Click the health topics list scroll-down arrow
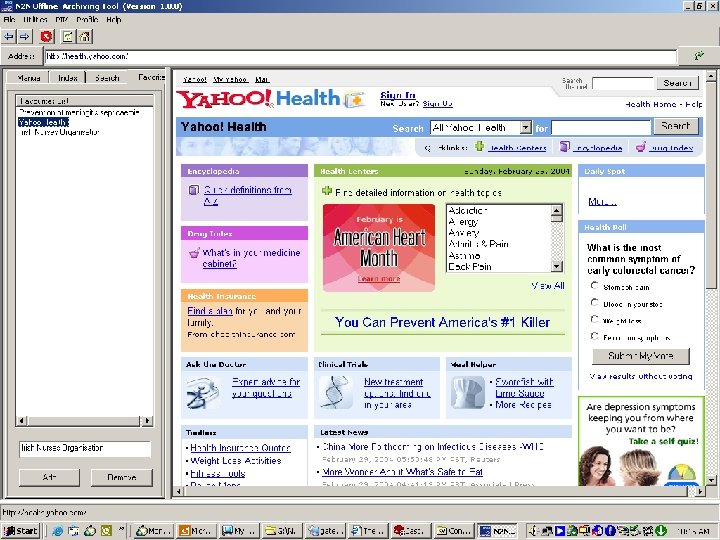The width and height of the screenshot is (720, 540). (x=557, y=266)
